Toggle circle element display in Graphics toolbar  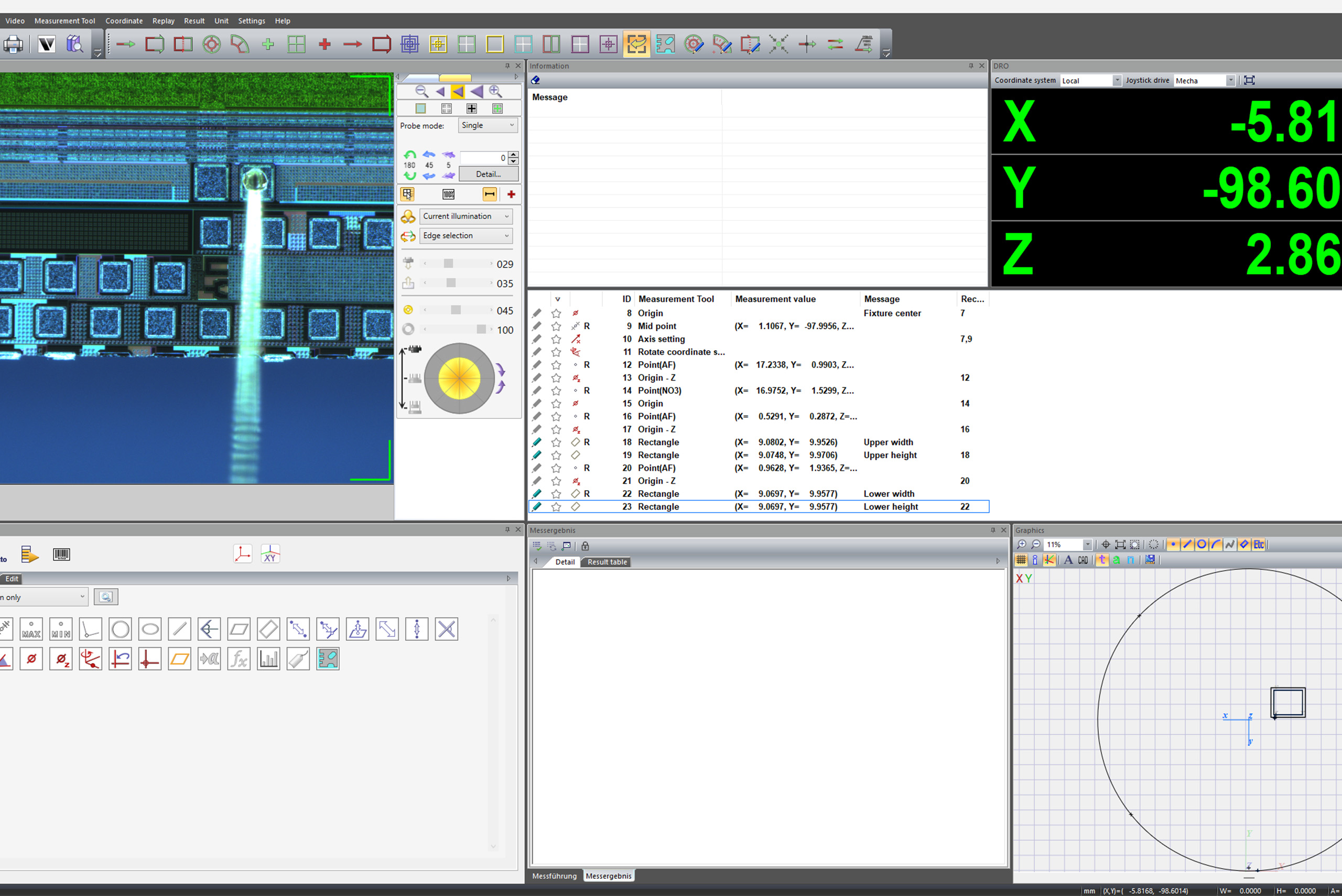coord(1202,545)
